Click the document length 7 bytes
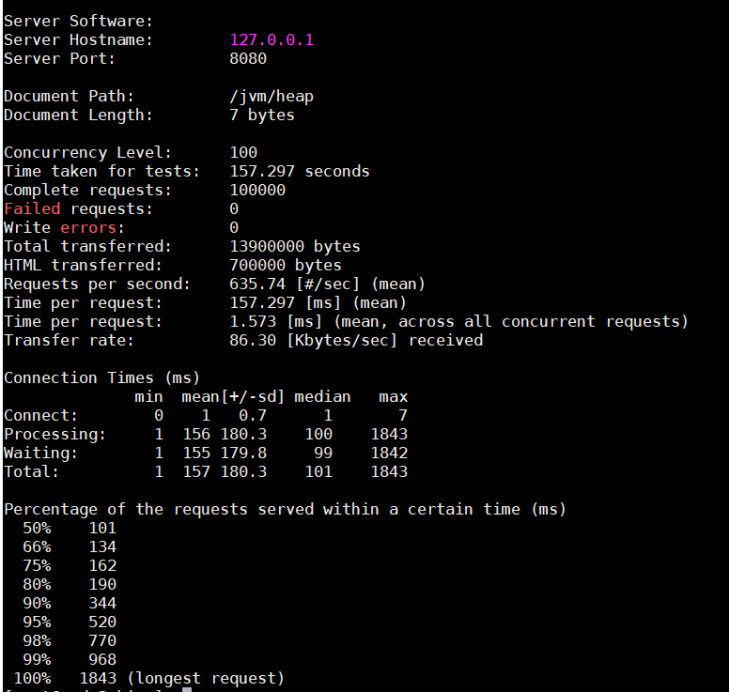The width and height of the screenshot is (729, 692). pyautogui.click(x=262, y=115)
